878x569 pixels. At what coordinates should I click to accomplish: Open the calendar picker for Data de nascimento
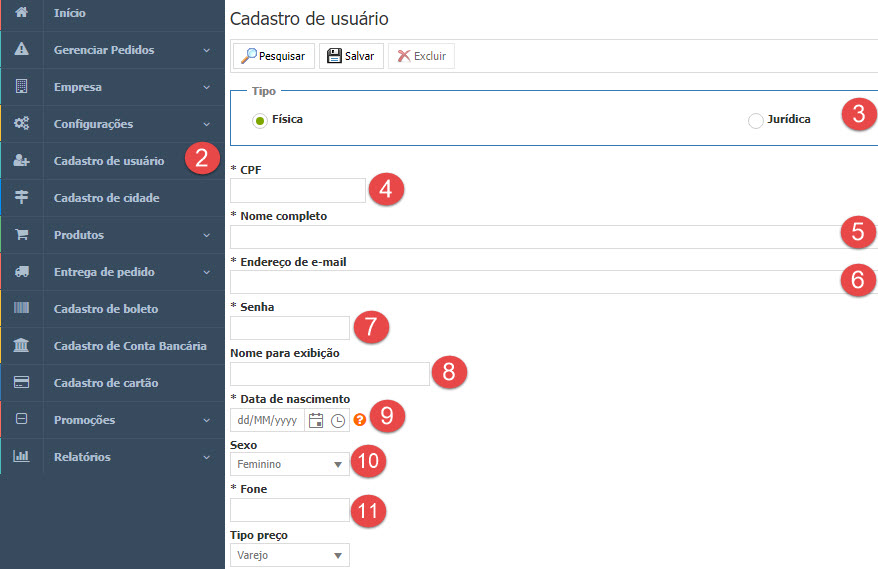click(316, 420)
